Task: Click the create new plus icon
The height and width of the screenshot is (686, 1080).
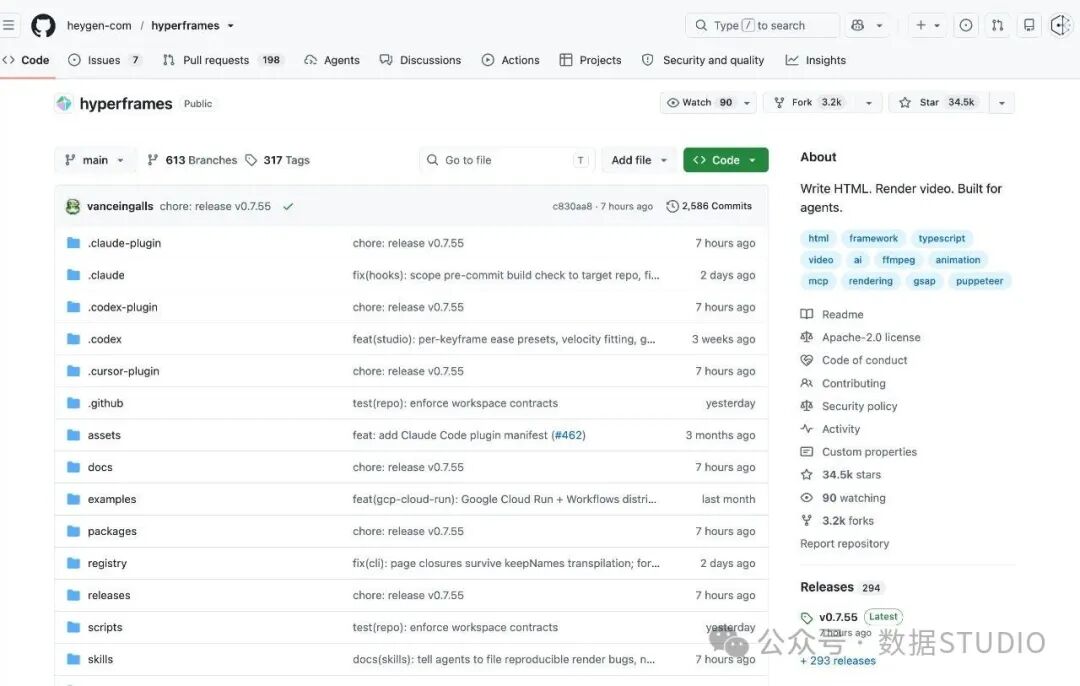Action: point(921,25)
